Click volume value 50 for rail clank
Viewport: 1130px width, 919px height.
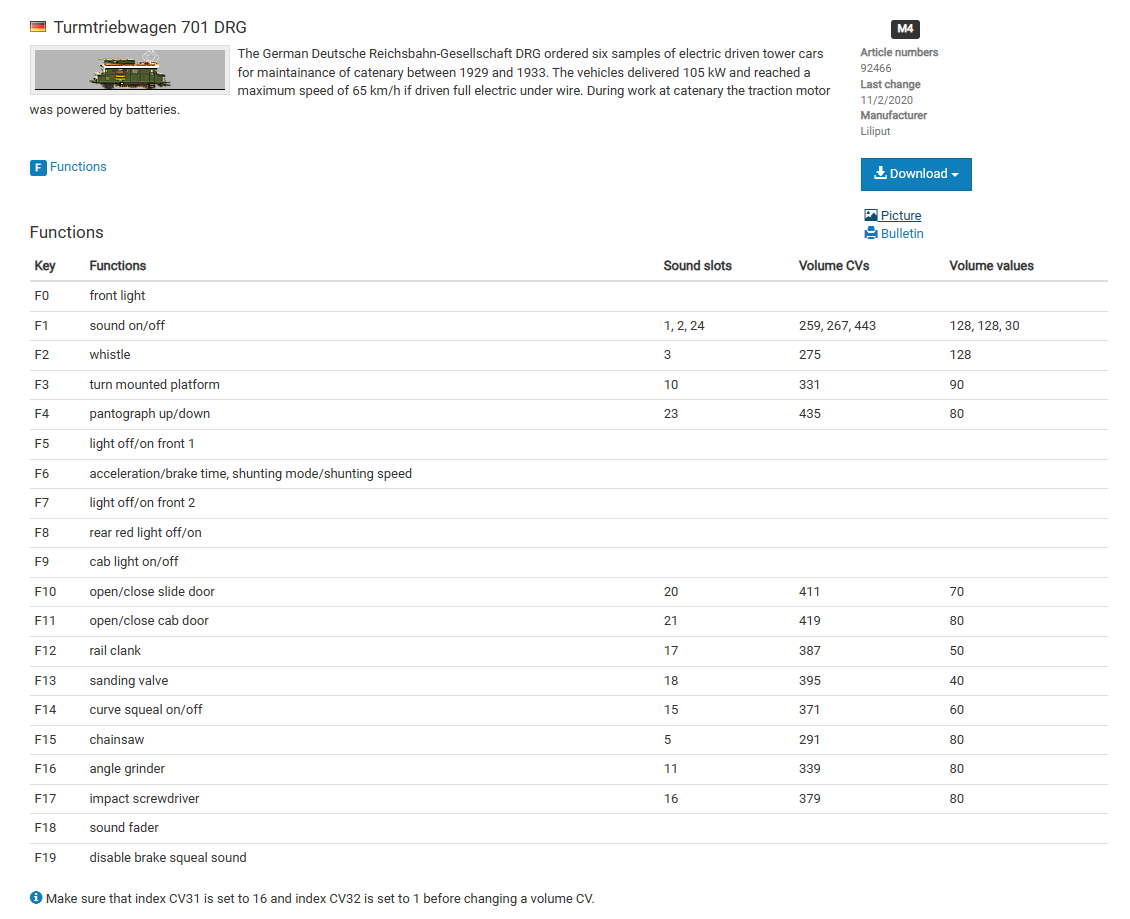(956, 651)
